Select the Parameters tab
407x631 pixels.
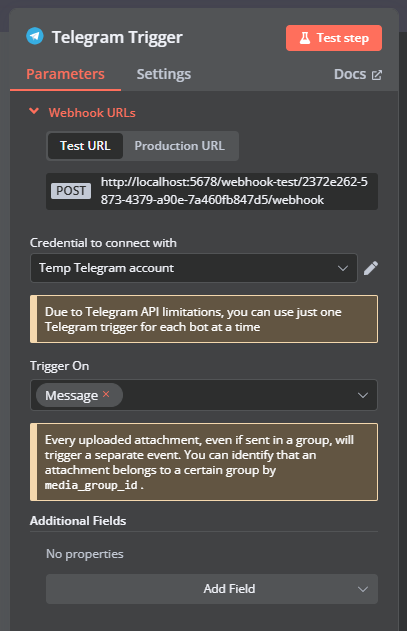[65, 74]
